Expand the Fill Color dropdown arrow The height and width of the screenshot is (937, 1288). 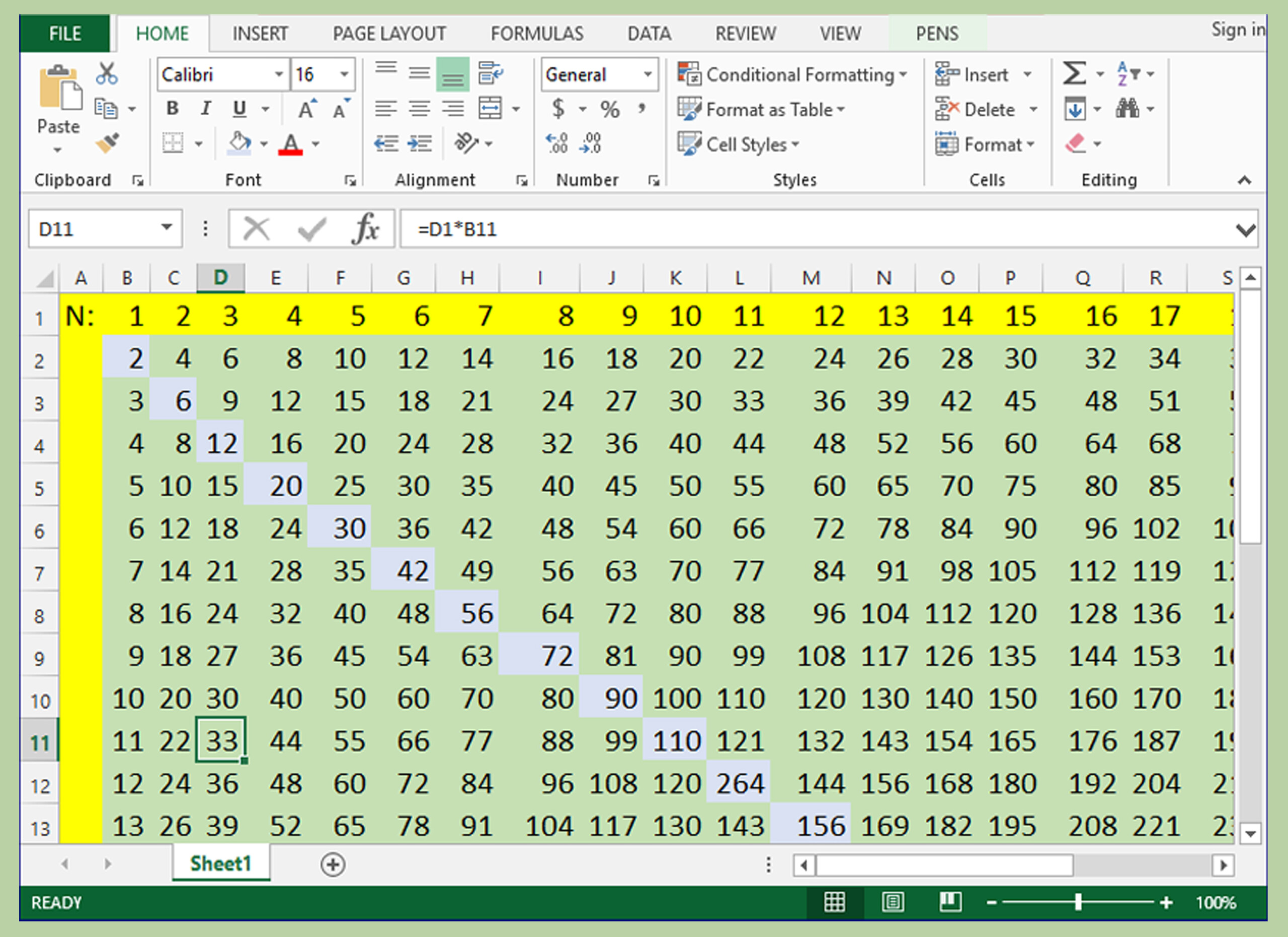[x=263, y=143]
